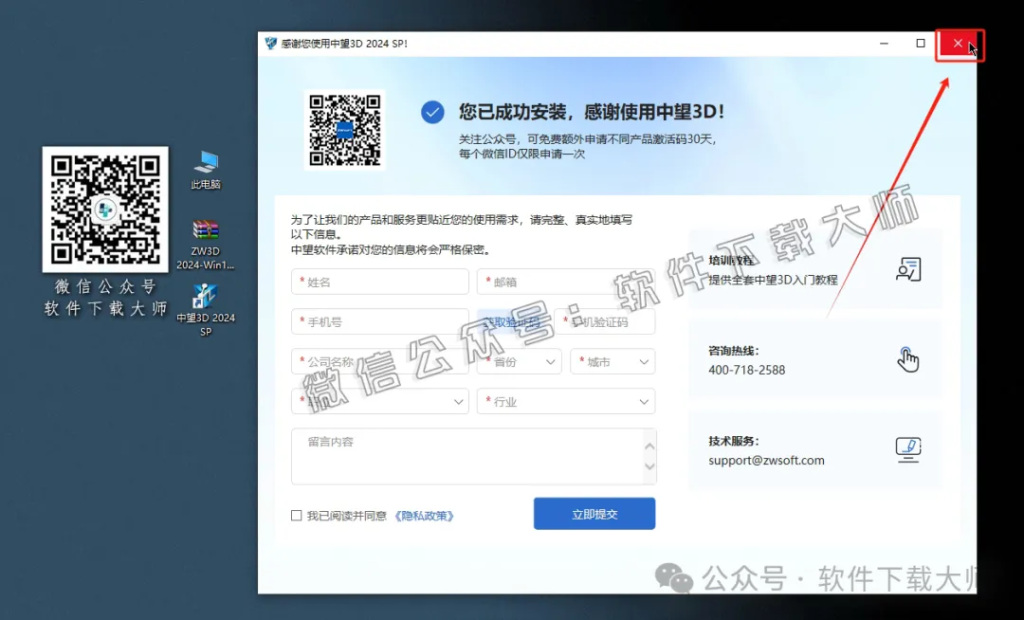1024x620 pixels.
Task: Click the dialog minimize button
Action: 883,44
